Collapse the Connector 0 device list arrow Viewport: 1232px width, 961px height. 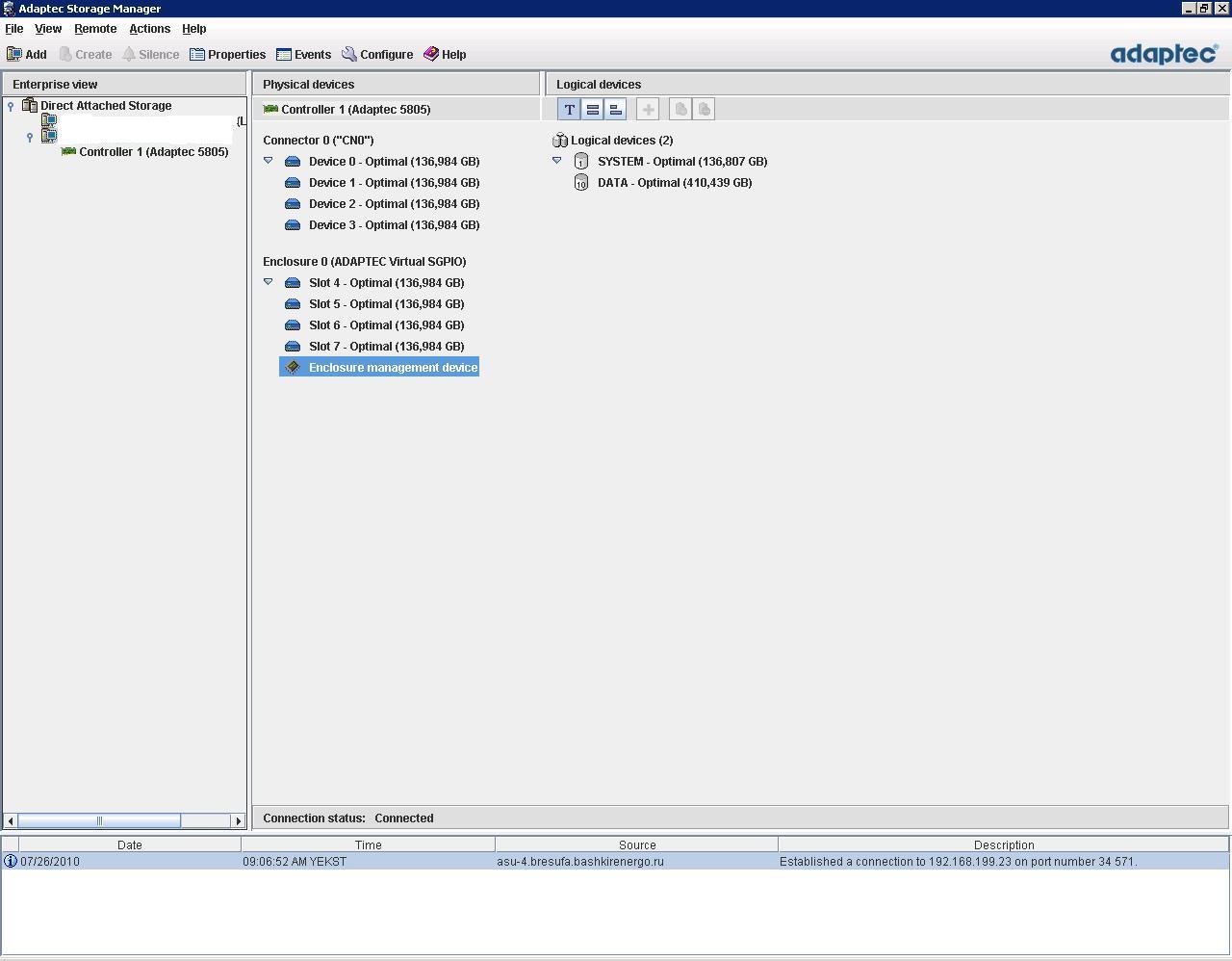point(269,161)
